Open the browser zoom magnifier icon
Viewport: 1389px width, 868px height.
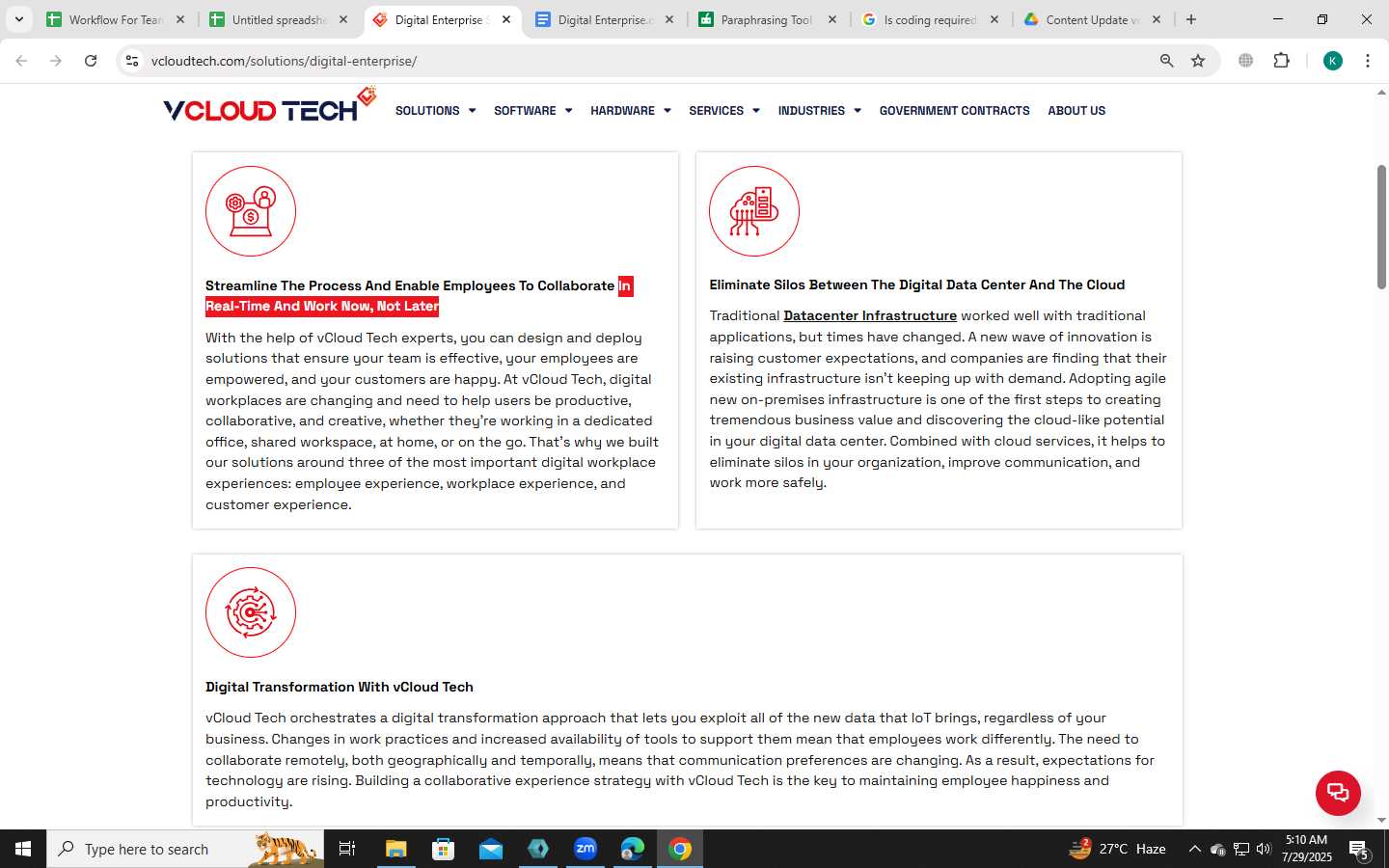[x=1166, y=61]
